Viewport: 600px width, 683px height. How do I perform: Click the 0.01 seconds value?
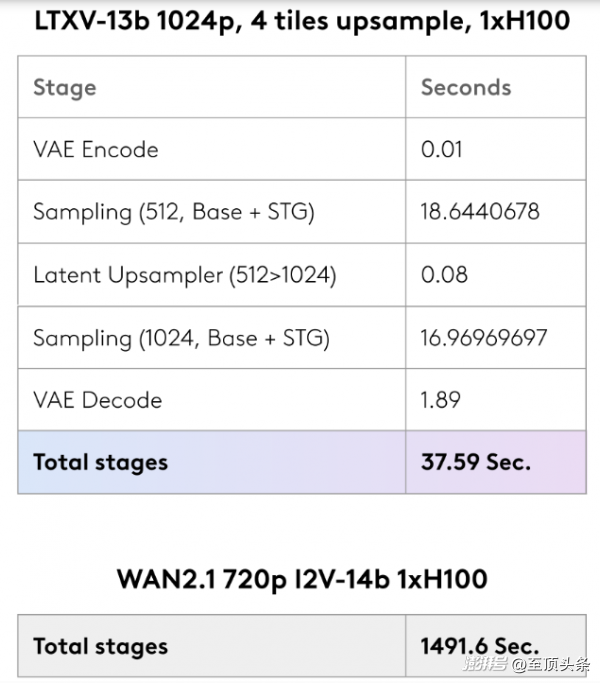coord(441,149)
